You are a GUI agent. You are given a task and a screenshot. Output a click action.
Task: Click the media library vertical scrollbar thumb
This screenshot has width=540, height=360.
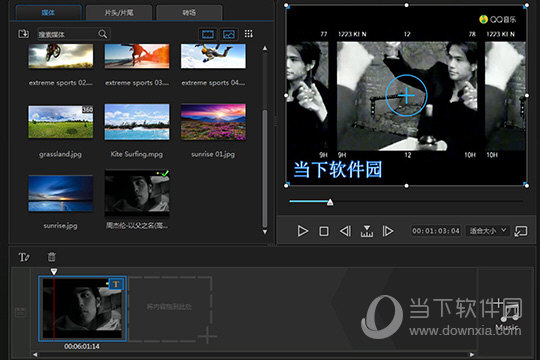click(265, 168)
